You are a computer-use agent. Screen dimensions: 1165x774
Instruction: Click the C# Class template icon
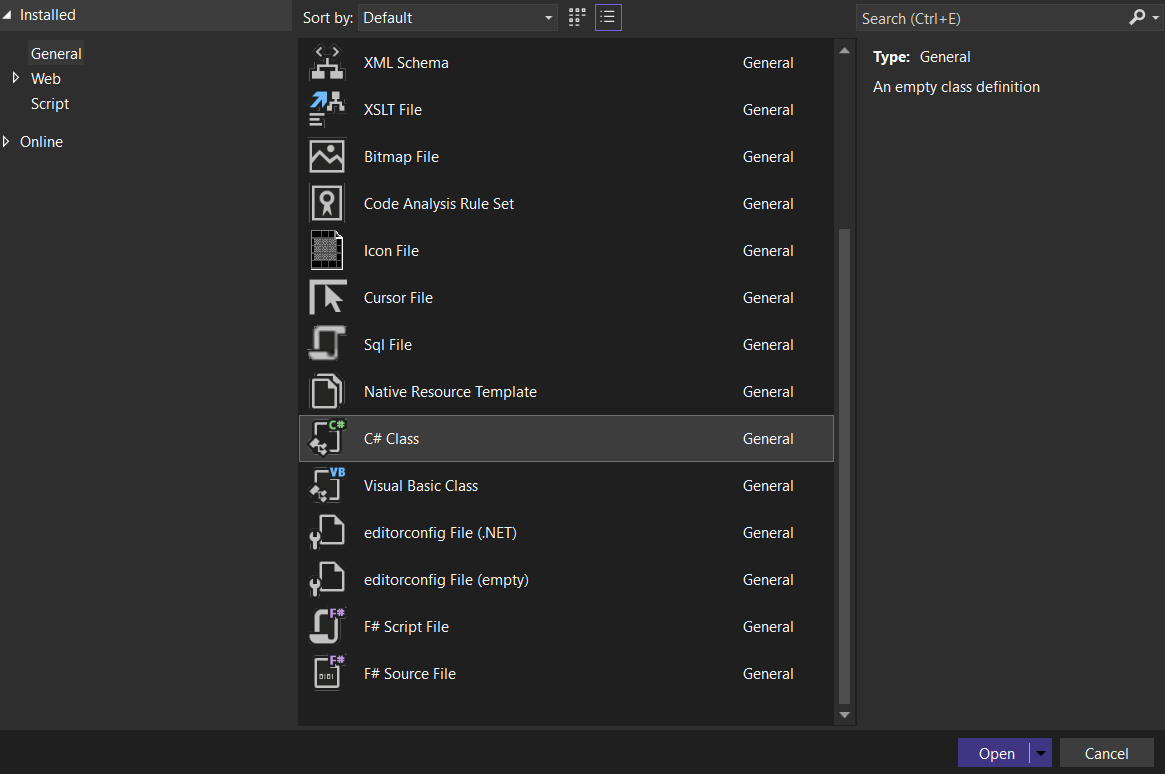pos(327,438)
